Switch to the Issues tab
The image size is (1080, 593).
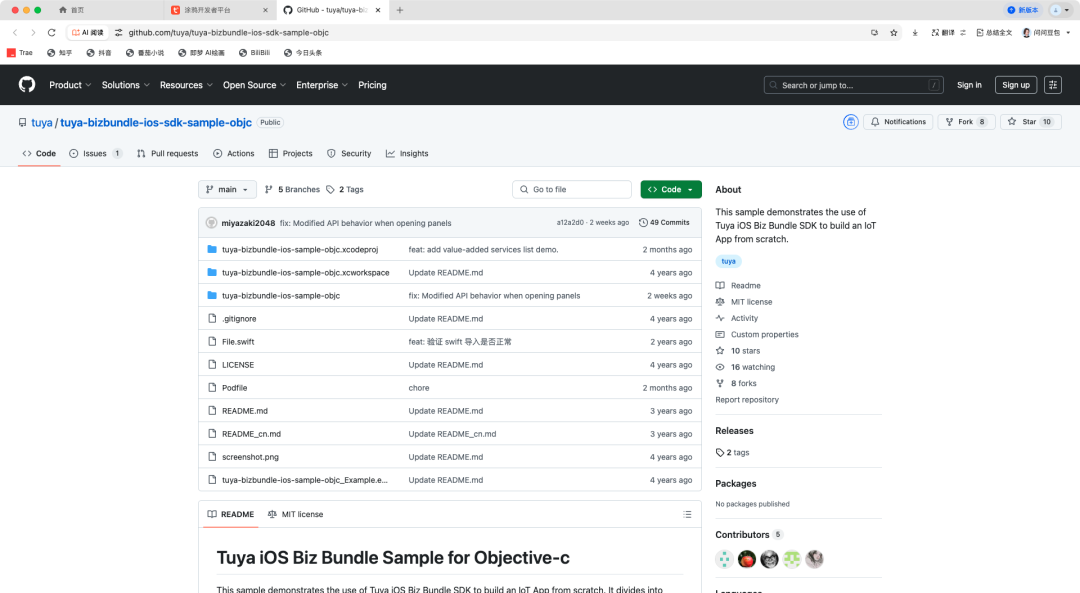[96, 154]
